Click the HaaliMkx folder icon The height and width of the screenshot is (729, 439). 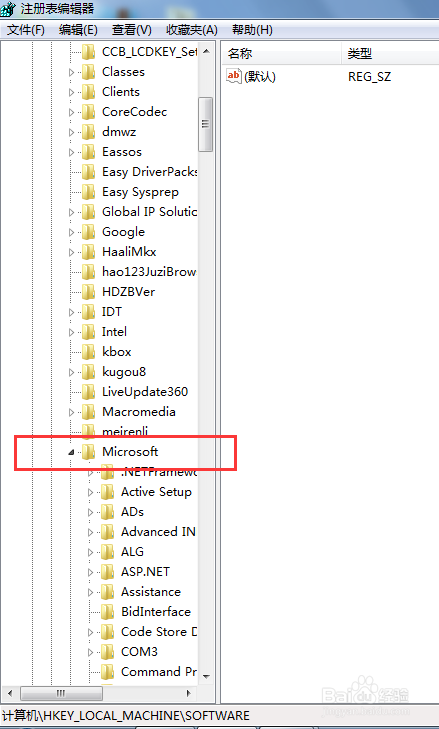88,252
